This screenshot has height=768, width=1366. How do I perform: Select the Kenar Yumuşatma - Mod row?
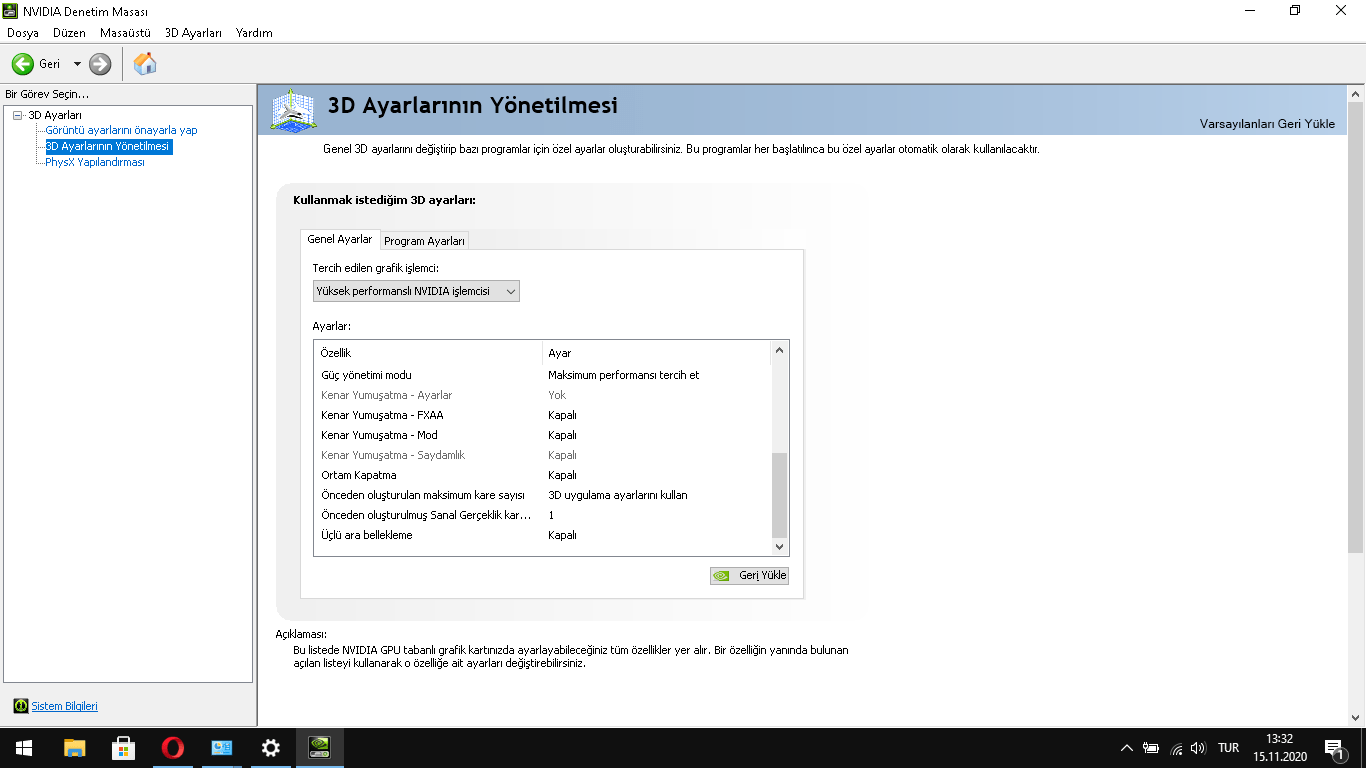(543, 435)
